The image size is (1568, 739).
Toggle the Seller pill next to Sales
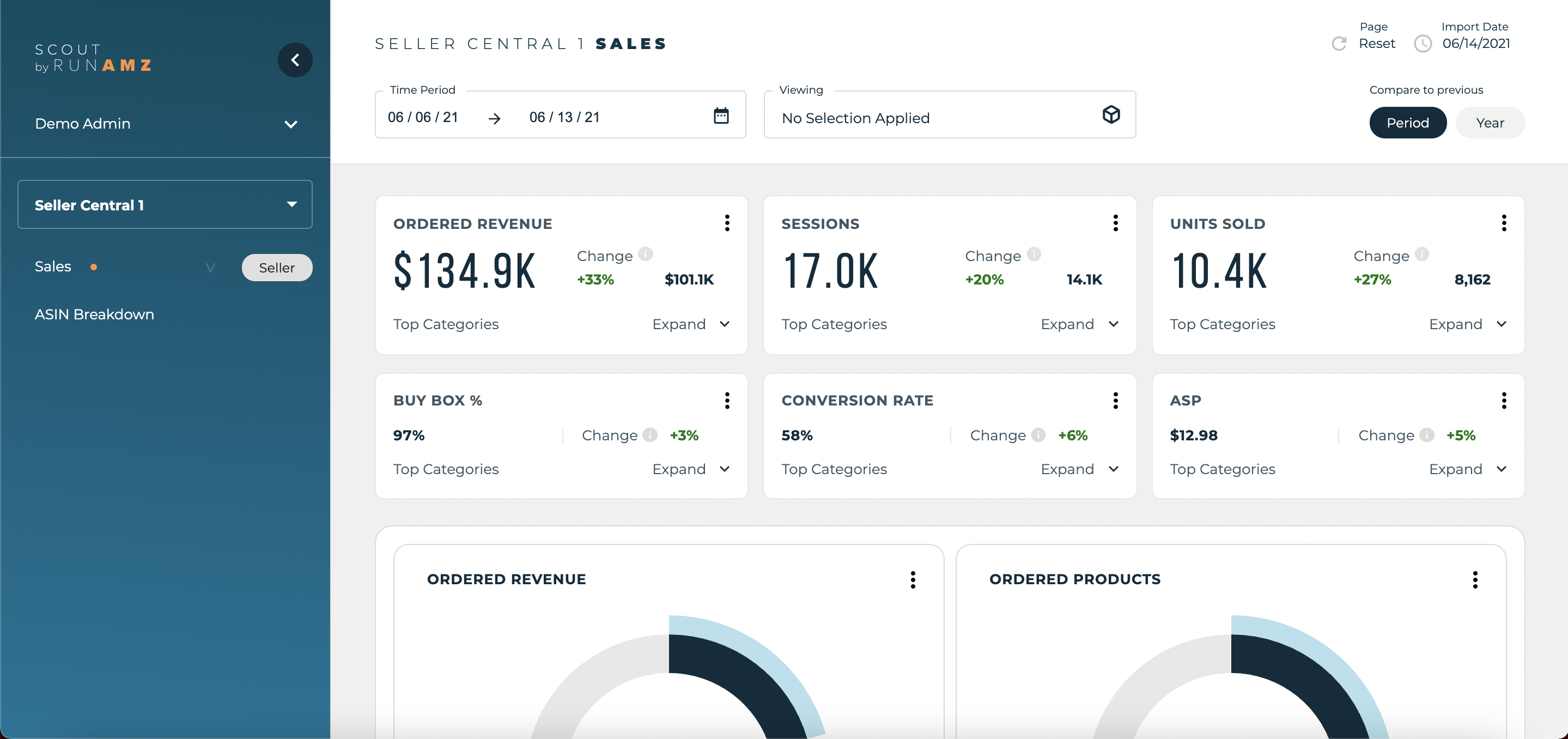point(277,267)
